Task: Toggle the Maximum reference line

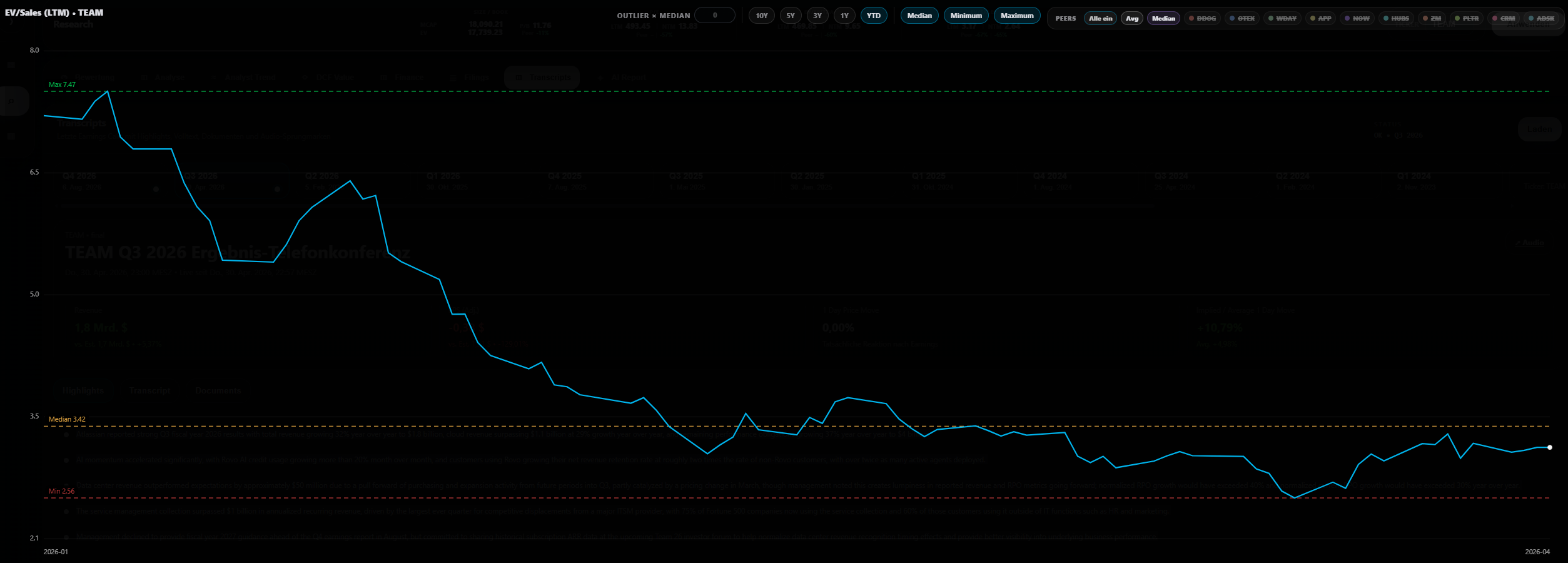Action: pyautogui.click(x=1017, y=16)
